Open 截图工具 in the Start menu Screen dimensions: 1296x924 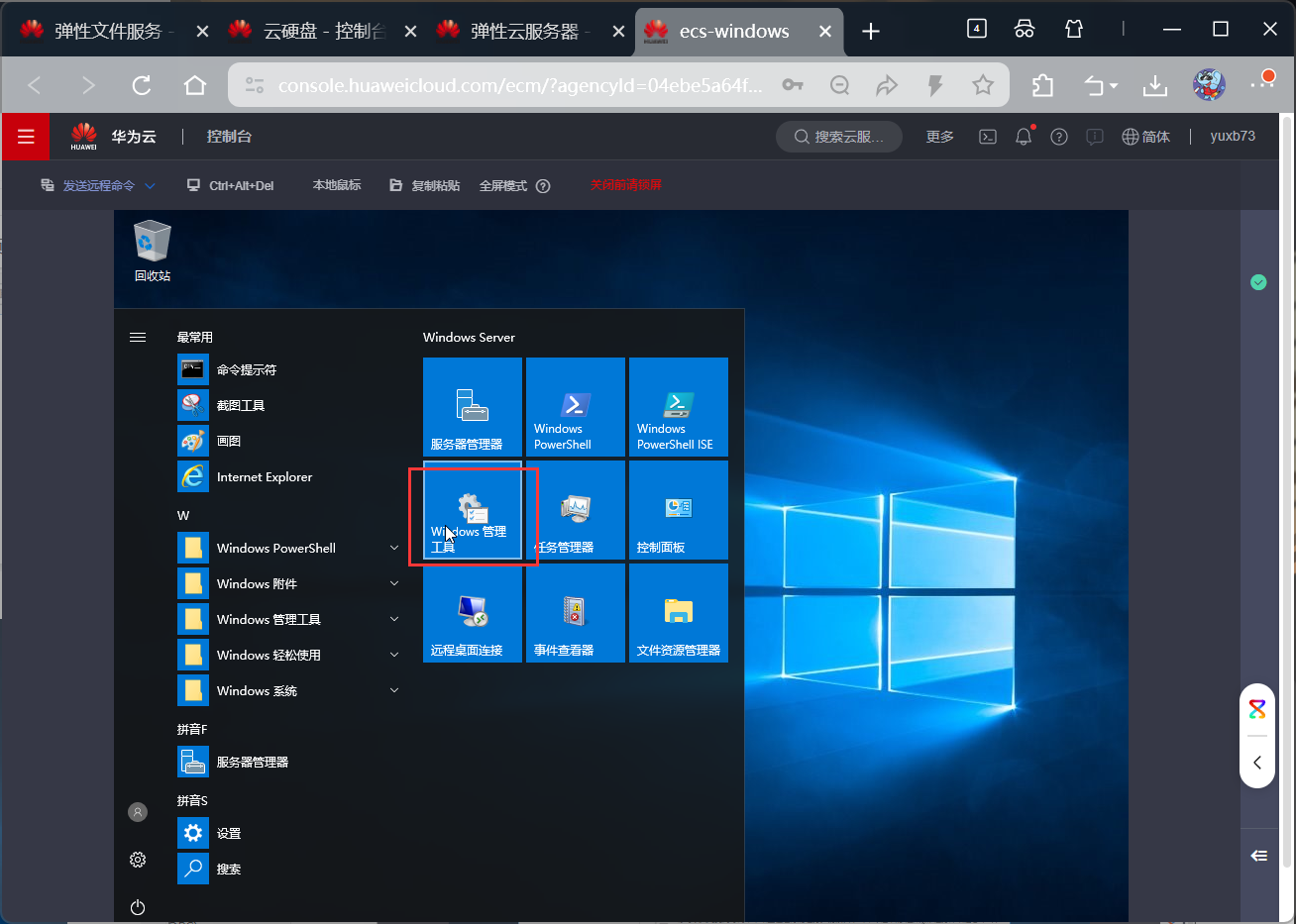coord(288,405)
